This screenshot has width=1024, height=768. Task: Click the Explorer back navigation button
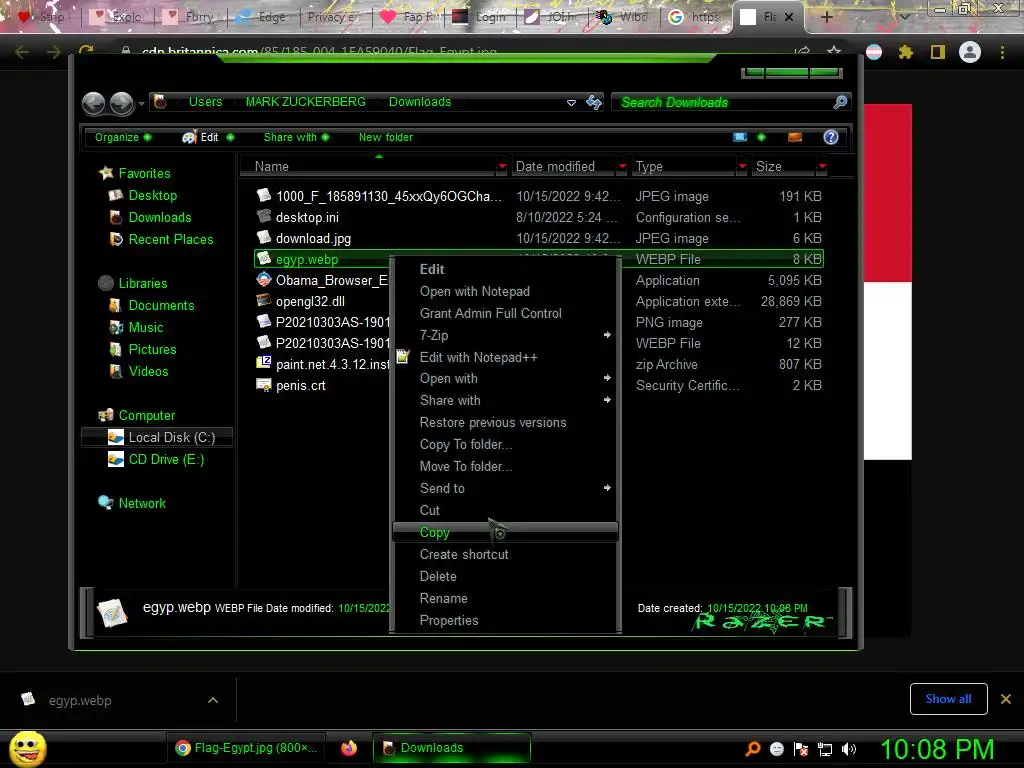93,103
